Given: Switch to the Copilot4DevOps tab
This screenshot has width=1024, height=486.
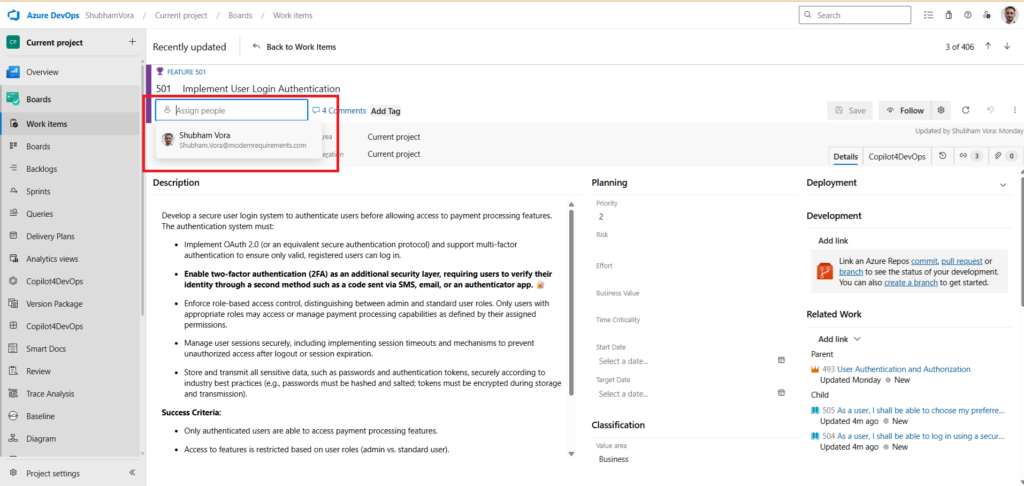Looking at the screenshot, I should [895, 156].
